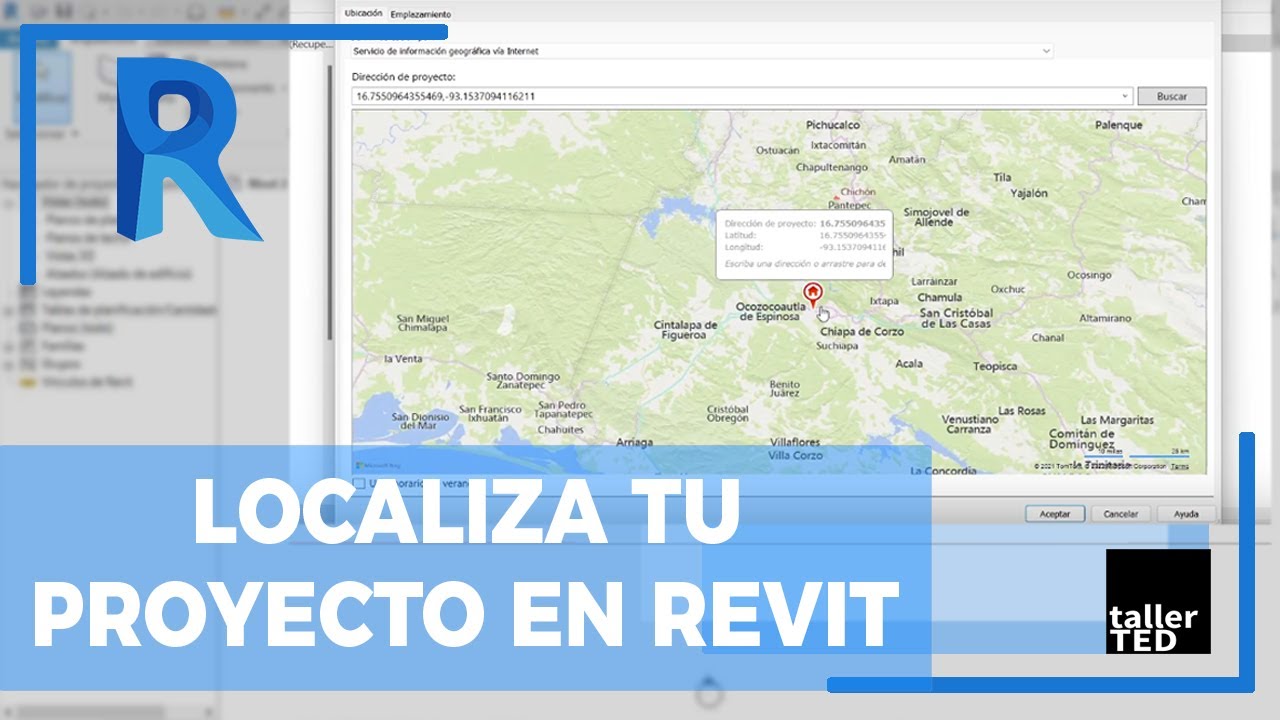Click Simojovel de Allende label
Image resolution: width=1280 pixels, height=720 pixels.
pyautogui.click(x=936, y=217)
